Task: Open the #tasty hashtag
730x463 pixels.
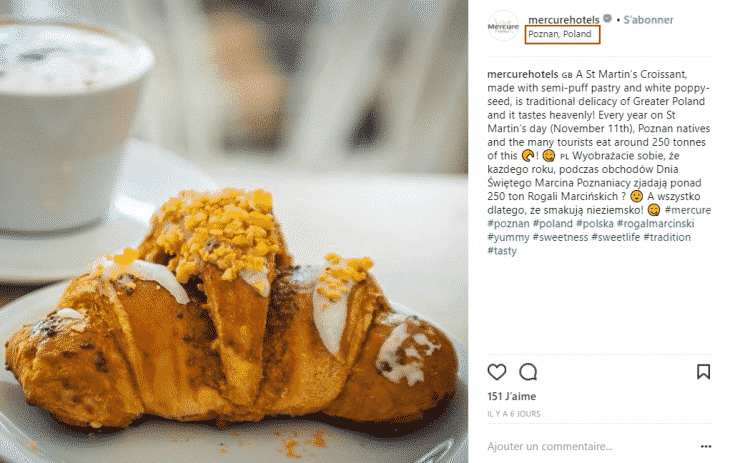Action: click(502, 251)
